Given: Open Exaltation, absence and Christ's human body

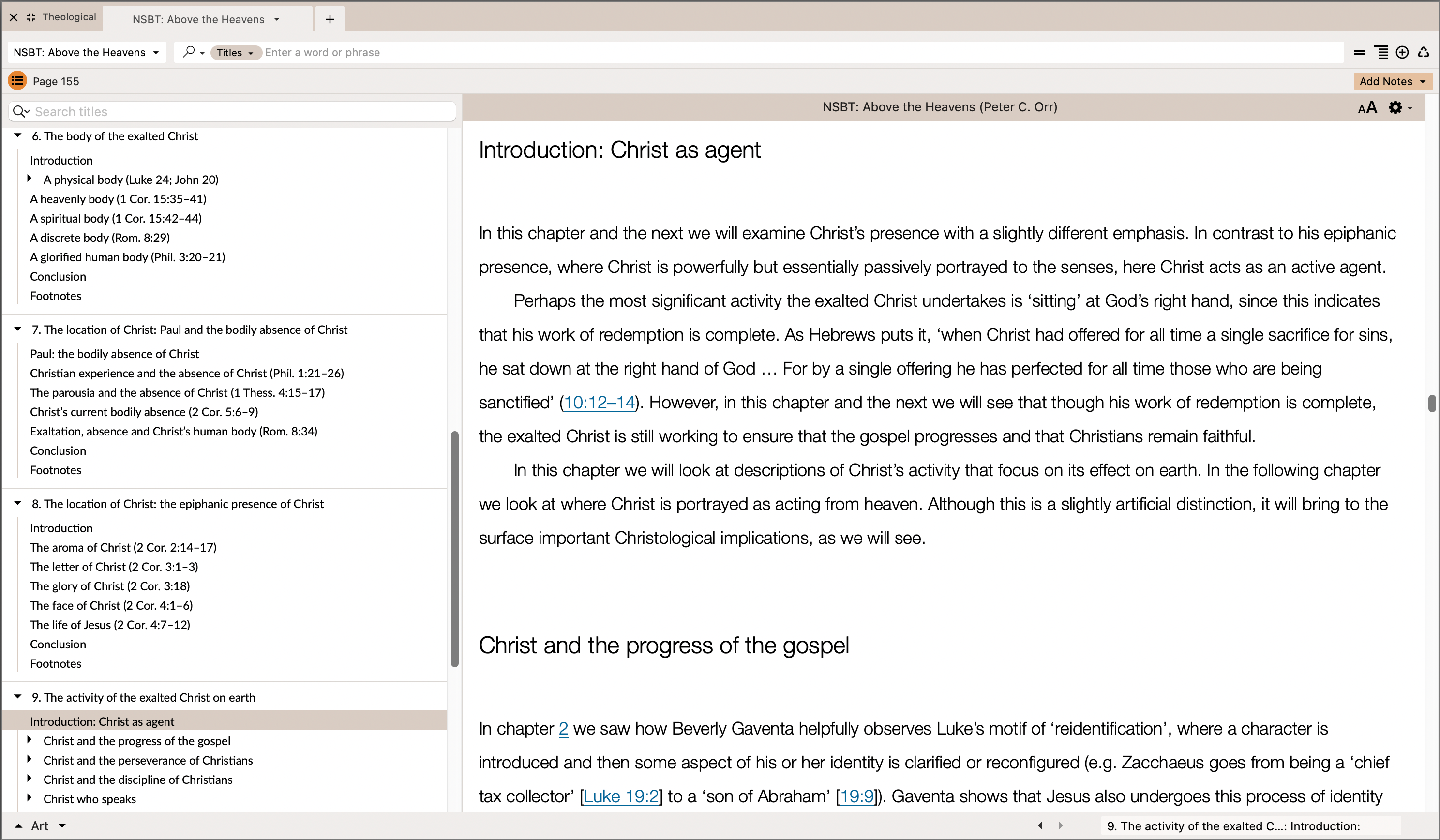Looking at the screenshot, I should [x=174, y=432].
